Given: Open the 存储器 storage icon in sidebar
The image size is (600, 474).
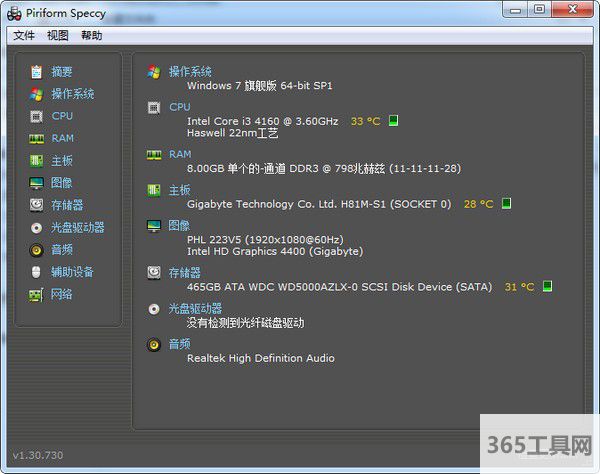Looking at the screenshot, I should click(36, 205).
